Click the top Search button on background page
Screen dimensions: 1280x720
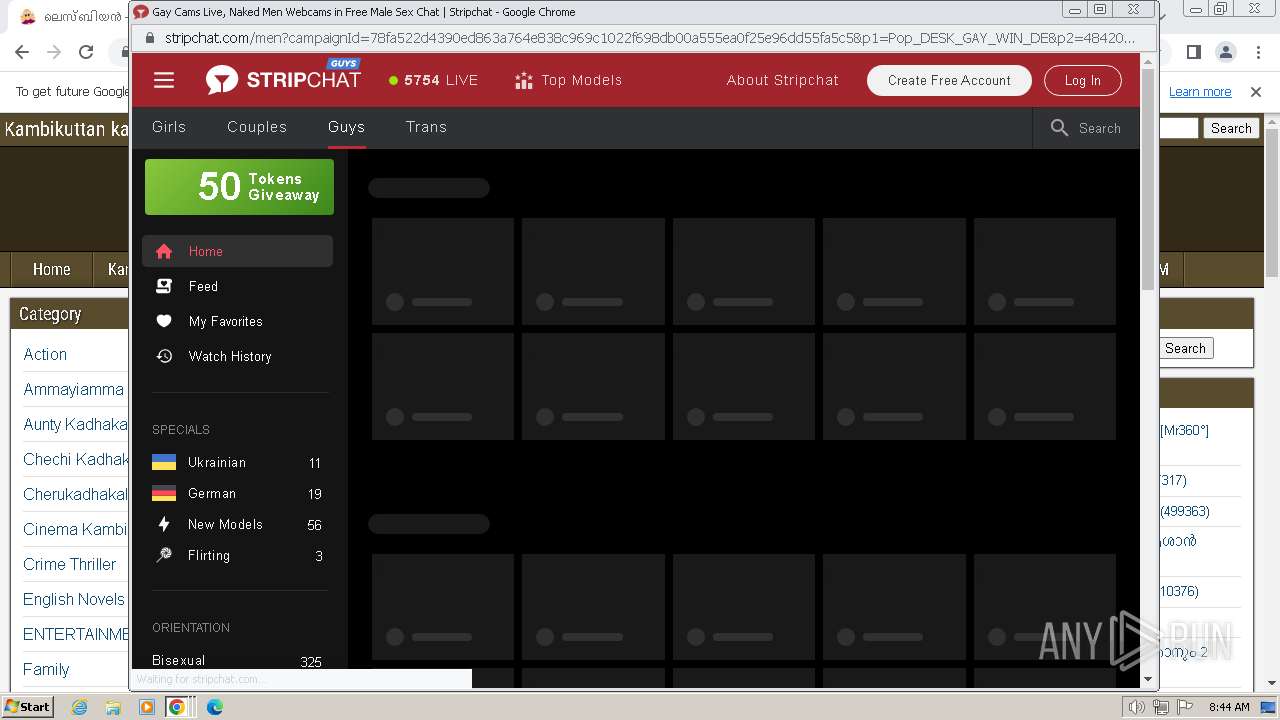point(1230,128)
